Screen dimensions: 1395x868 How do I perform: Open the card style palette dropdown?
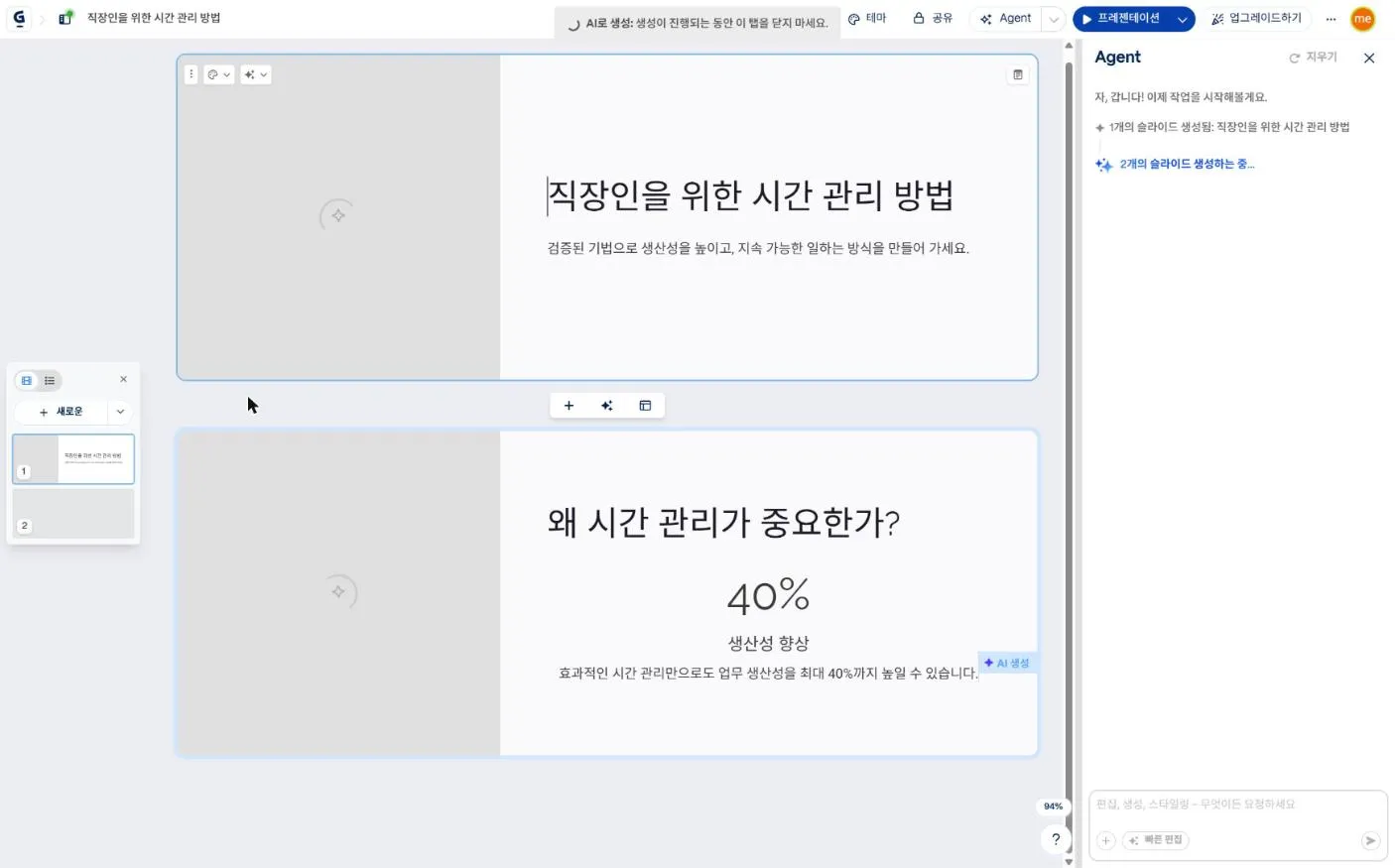point(219,74)
